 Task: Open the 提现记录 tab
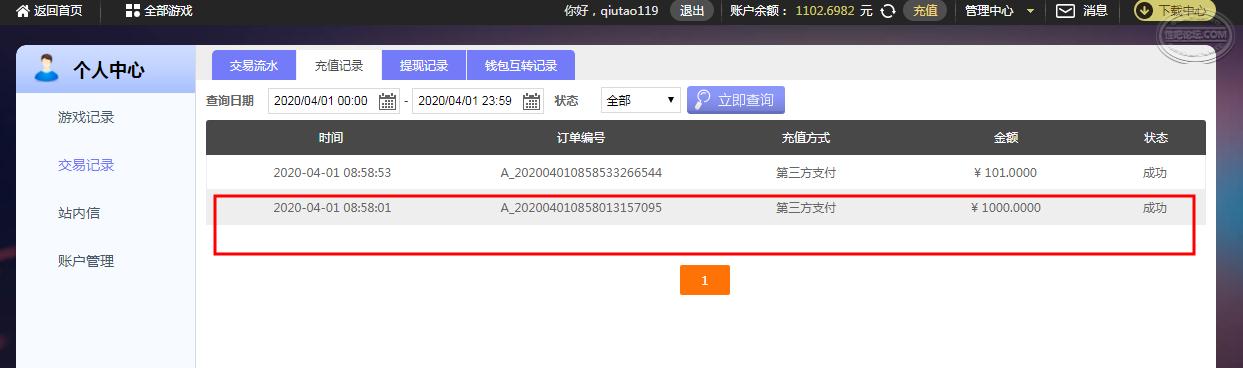point(425,66)
